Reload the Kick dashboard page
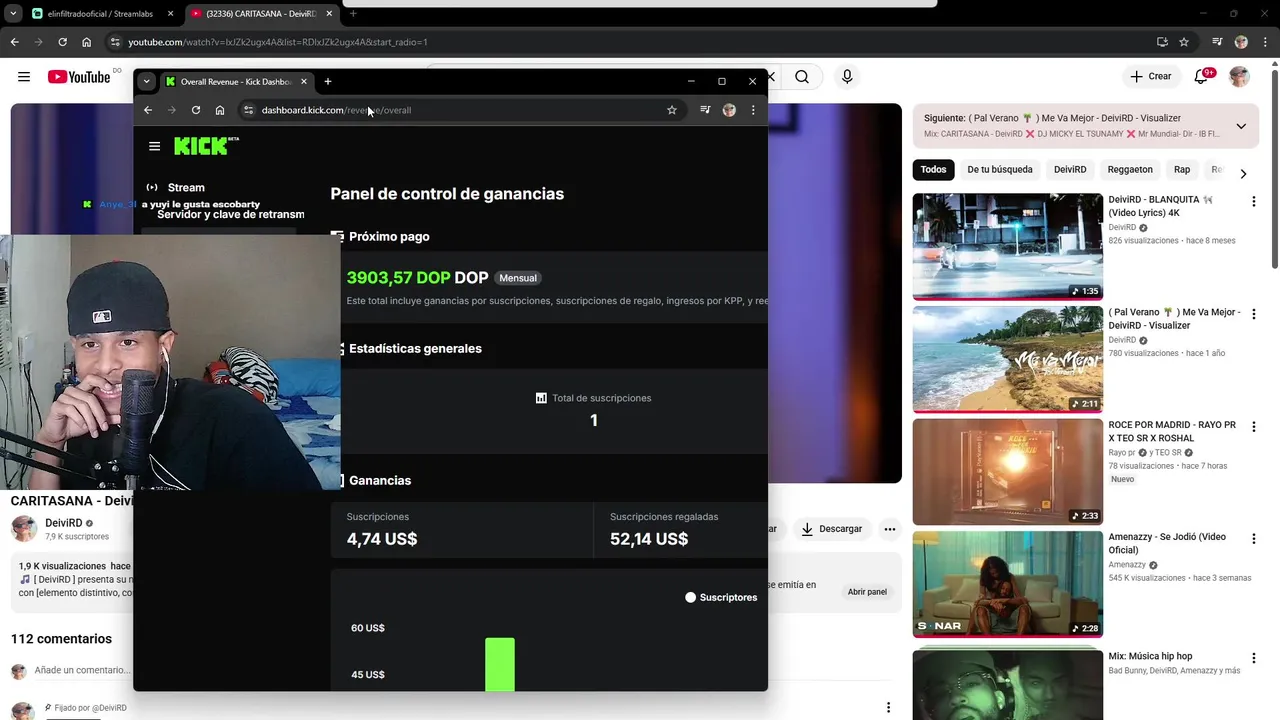The image size is (1280, 720). 196,110
